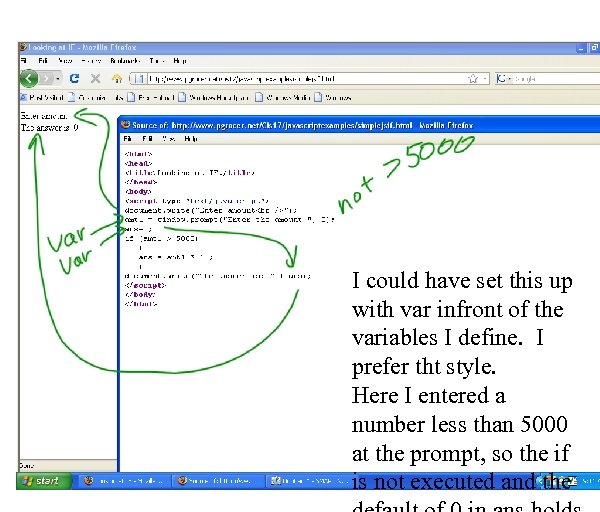This screenshot has width=600, height=512.
Task: Open Tools menu in main Firefox window
Action: point(157,61)
